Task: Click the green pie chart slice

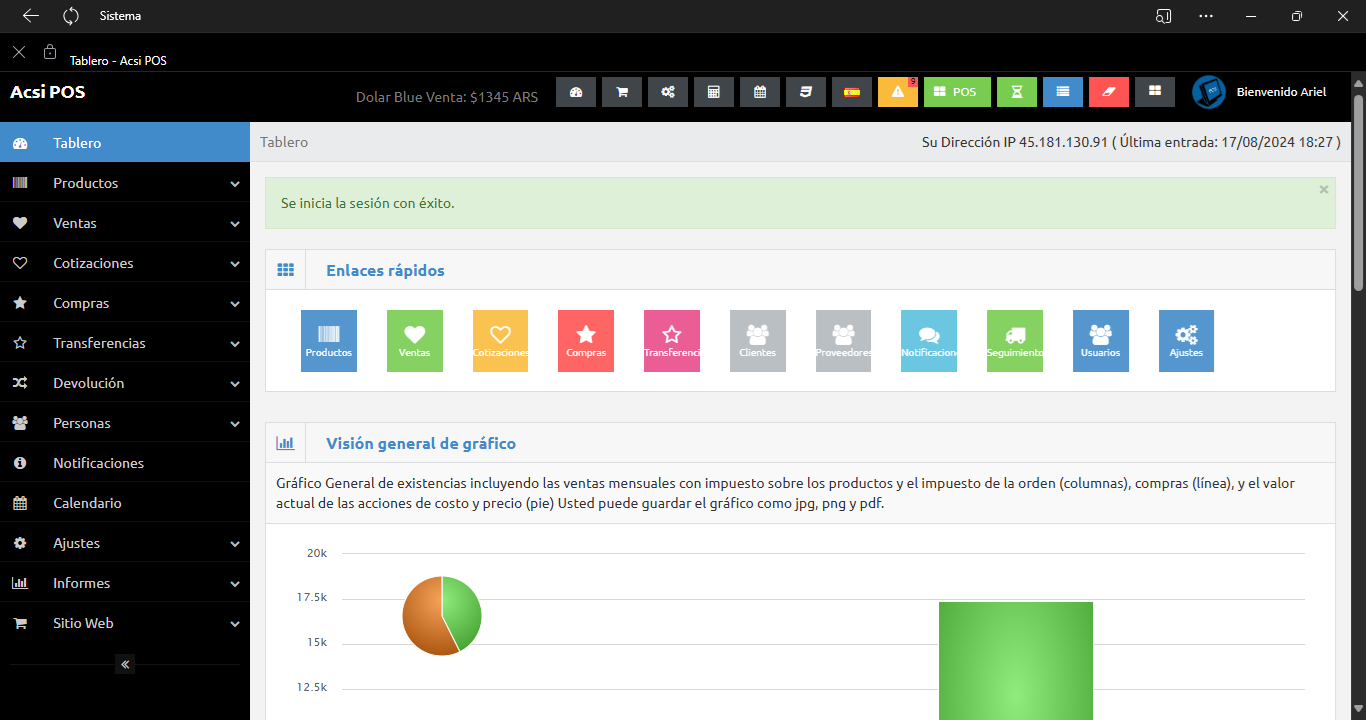Action: coord(464,610)
